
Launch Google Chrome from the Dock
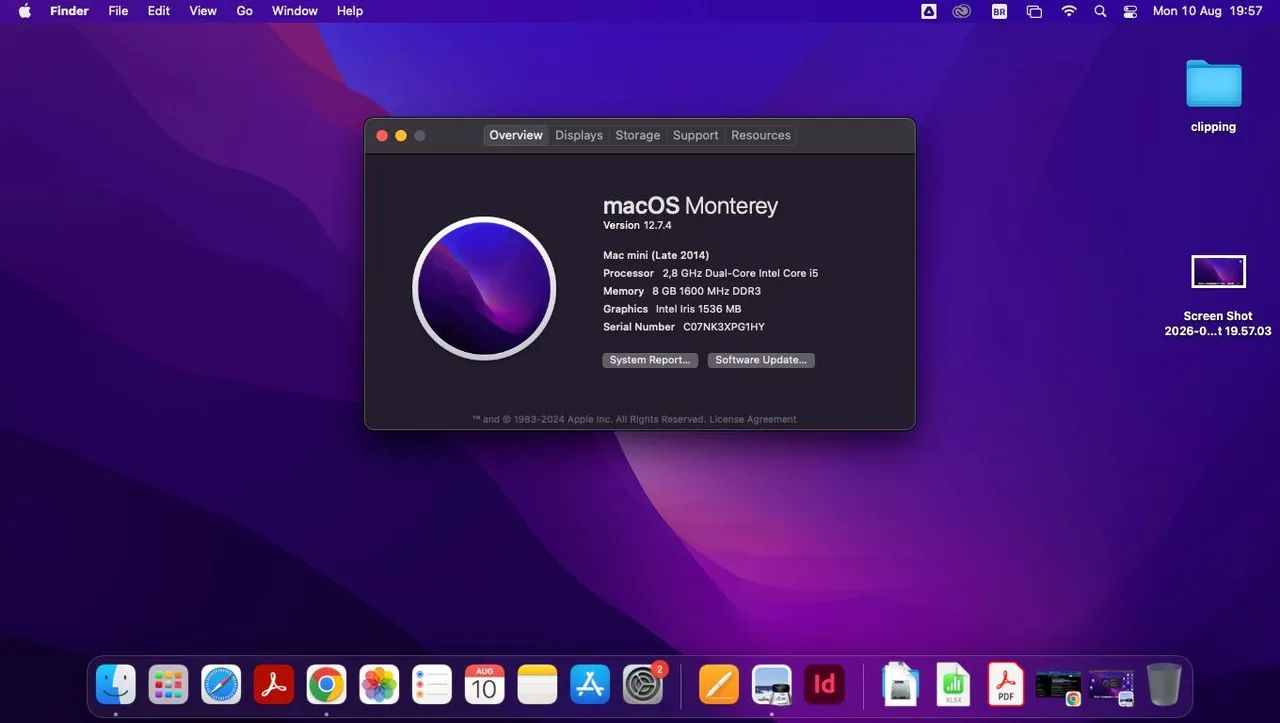point(326,685)
